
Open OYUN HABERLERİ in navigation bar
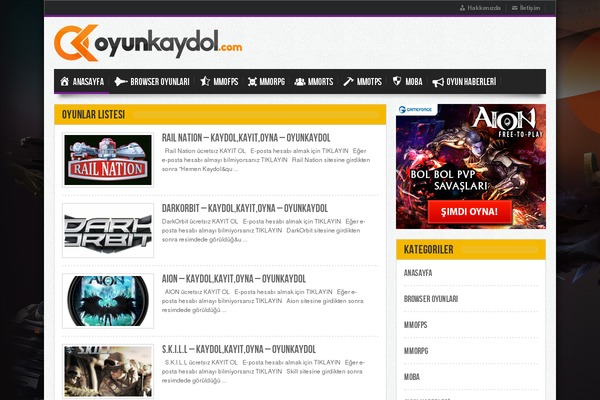pos(471,82)
